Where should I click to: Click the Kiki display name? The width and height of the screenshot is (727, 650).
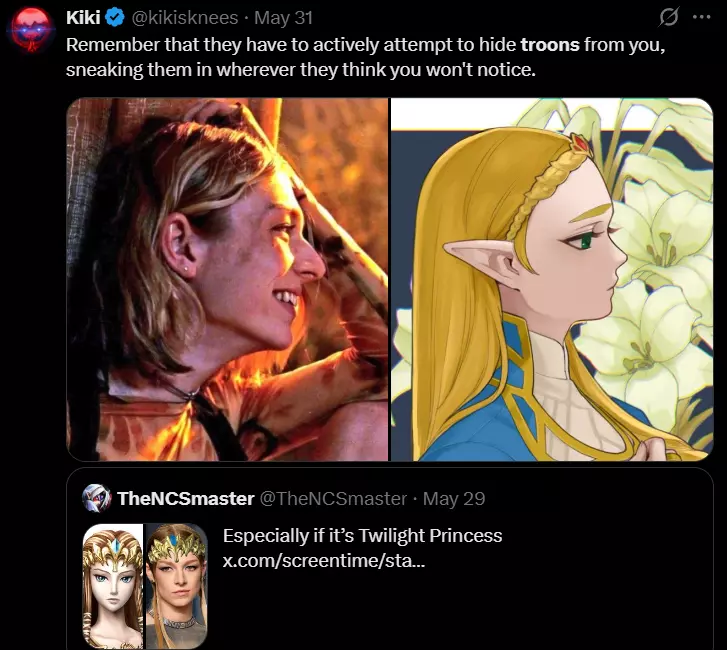pyautogui.click(x=83, y=18)
